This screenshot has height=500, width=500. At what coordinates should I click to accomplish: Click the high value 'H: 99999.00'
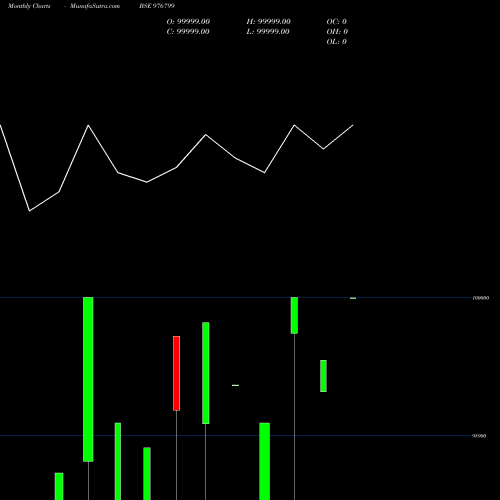[x=269, y=22]
